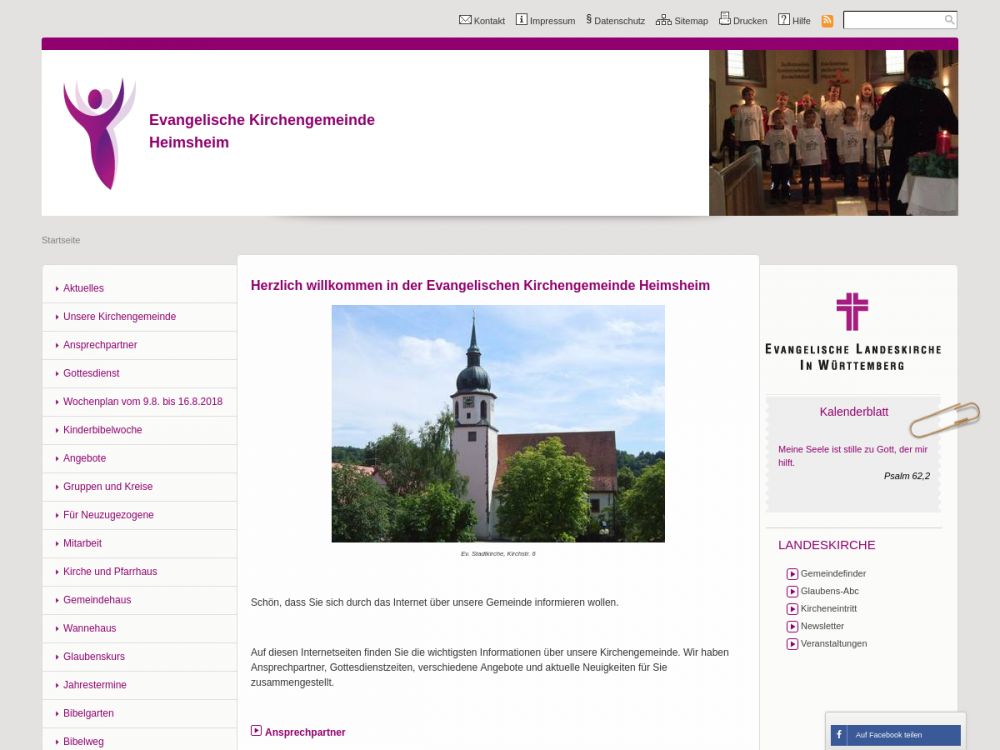Click the Stadtkirche church photo

pyautogui.click(x=498, y=423)
